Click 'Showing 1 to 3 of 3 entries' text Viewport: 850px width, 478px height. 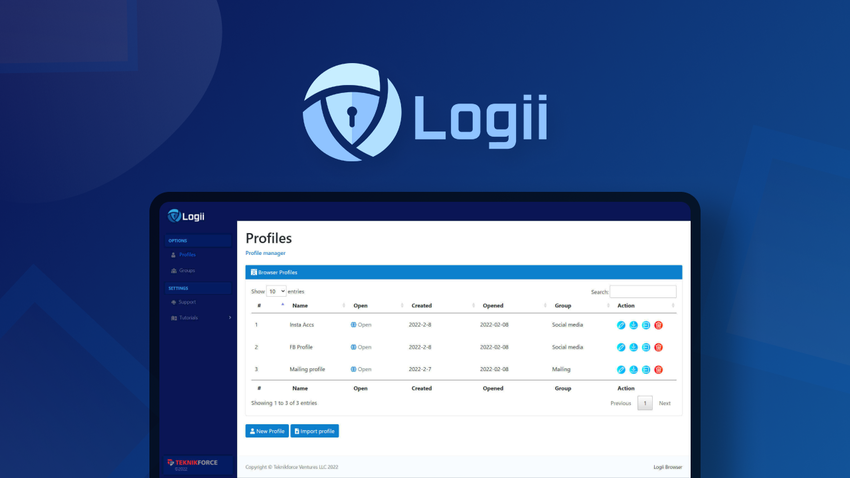(284, 403)
